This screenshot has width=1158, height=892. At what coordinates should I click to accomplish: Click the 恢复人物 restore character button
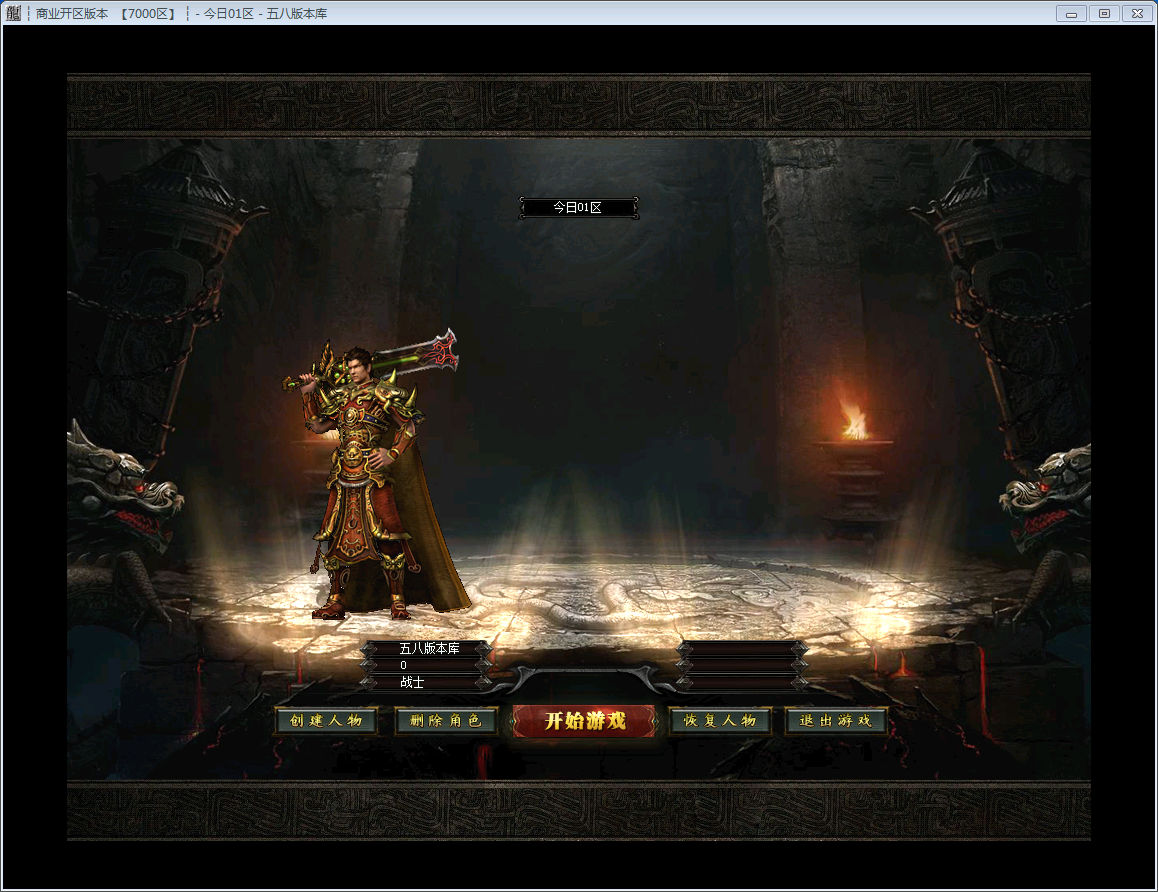pos(720,721)
